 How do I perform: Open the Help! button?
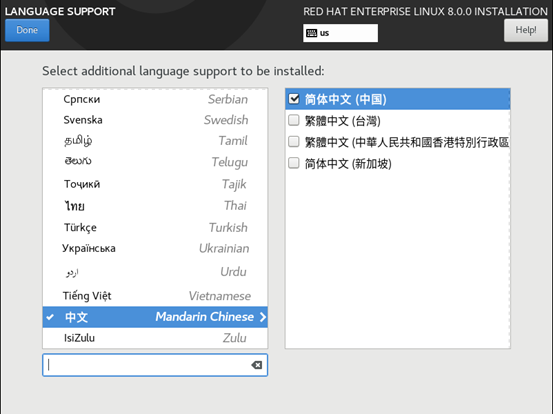[x=525, y=30]
